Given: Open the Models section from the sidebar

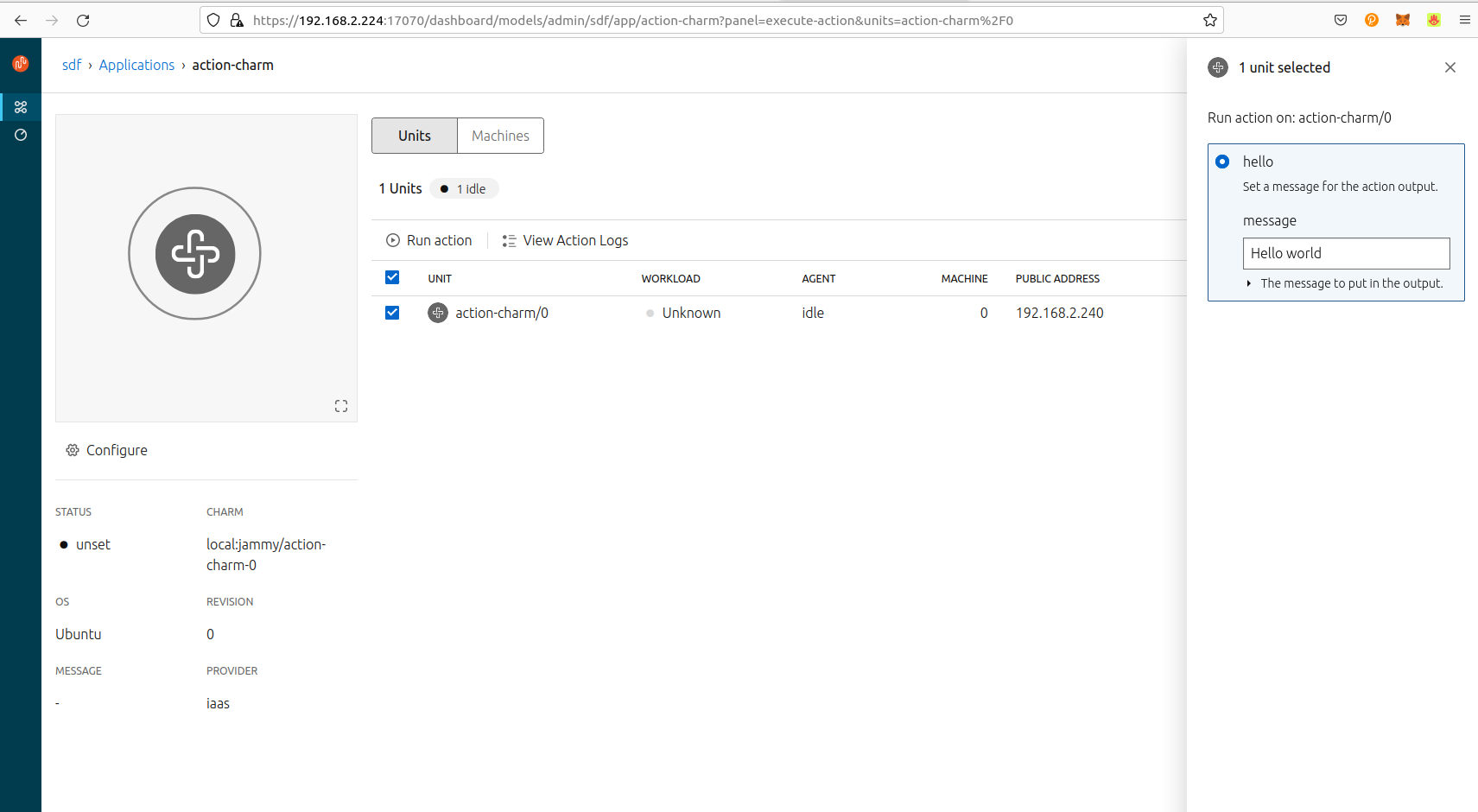Looking at the screenshot, I should coord(20,107).
